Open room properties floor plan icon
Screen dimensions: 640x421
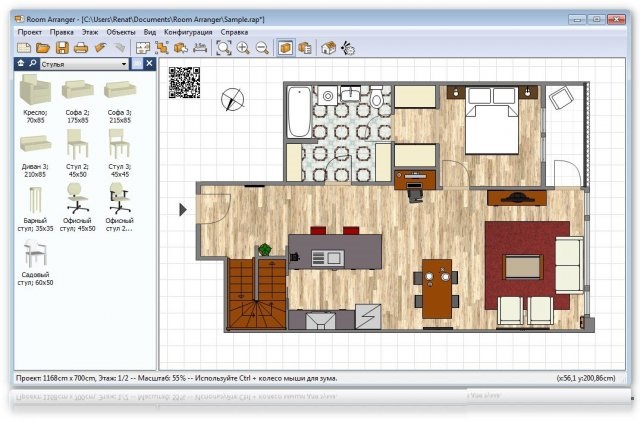143,48
